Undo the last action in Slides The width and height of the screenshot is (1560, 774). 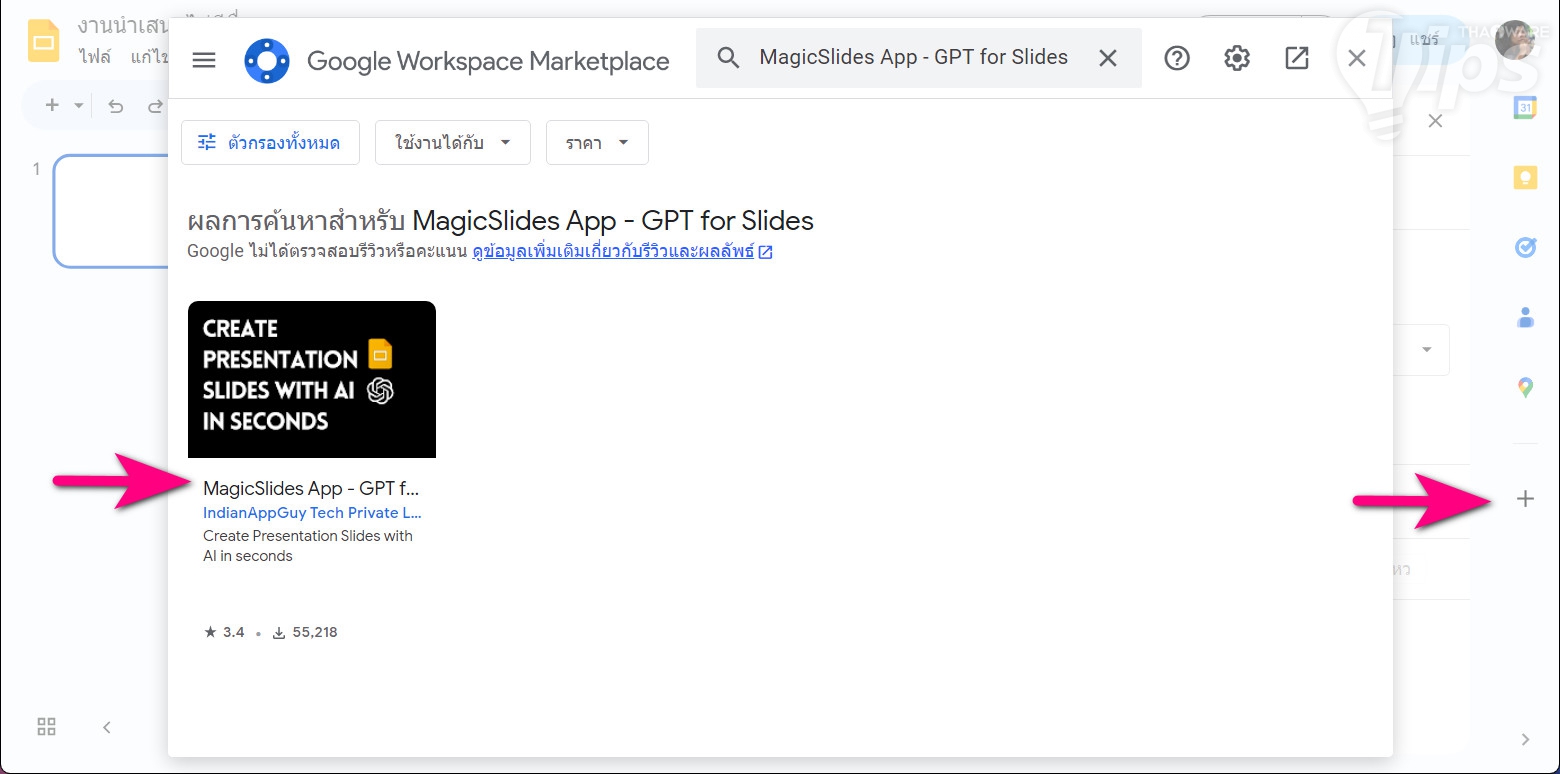[116, 105]
